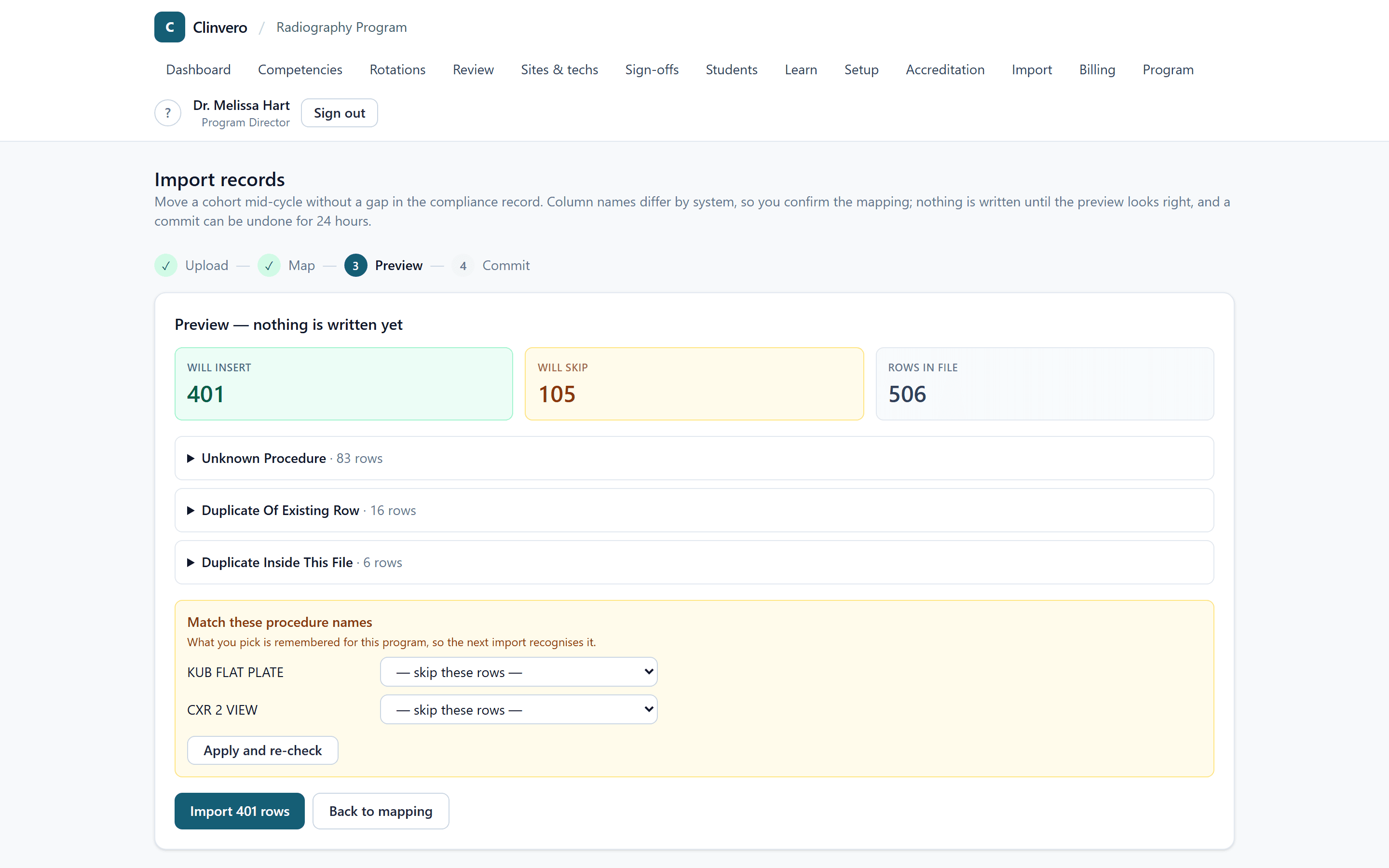
Task: Click the Import 401 rows button
Action: click(239, 811)
